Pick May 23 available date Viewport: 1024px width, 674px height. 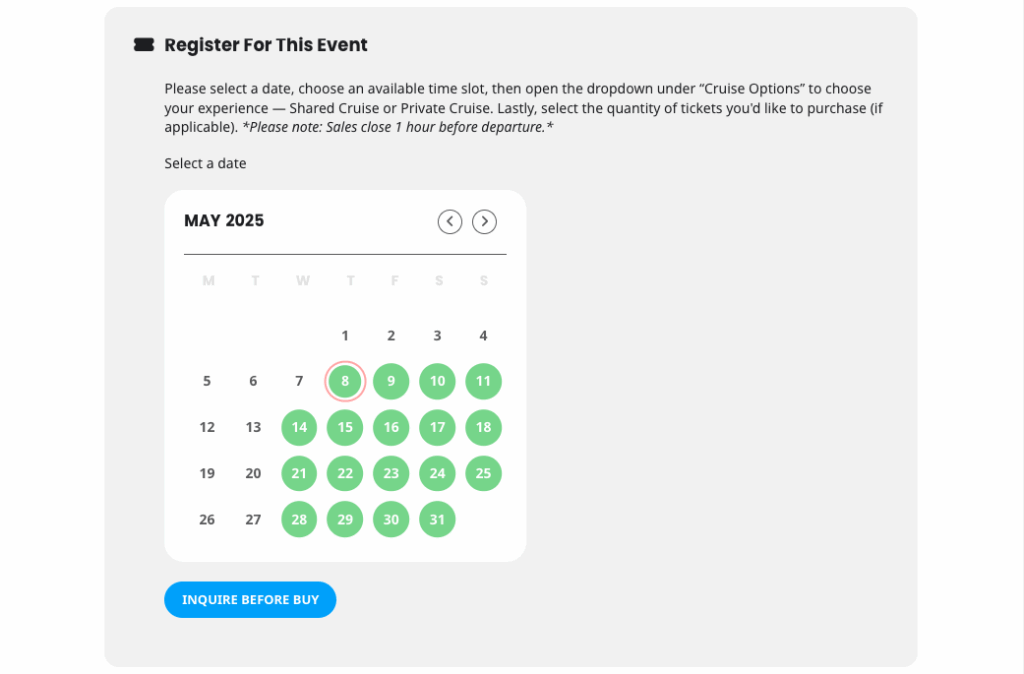(391, 473)
